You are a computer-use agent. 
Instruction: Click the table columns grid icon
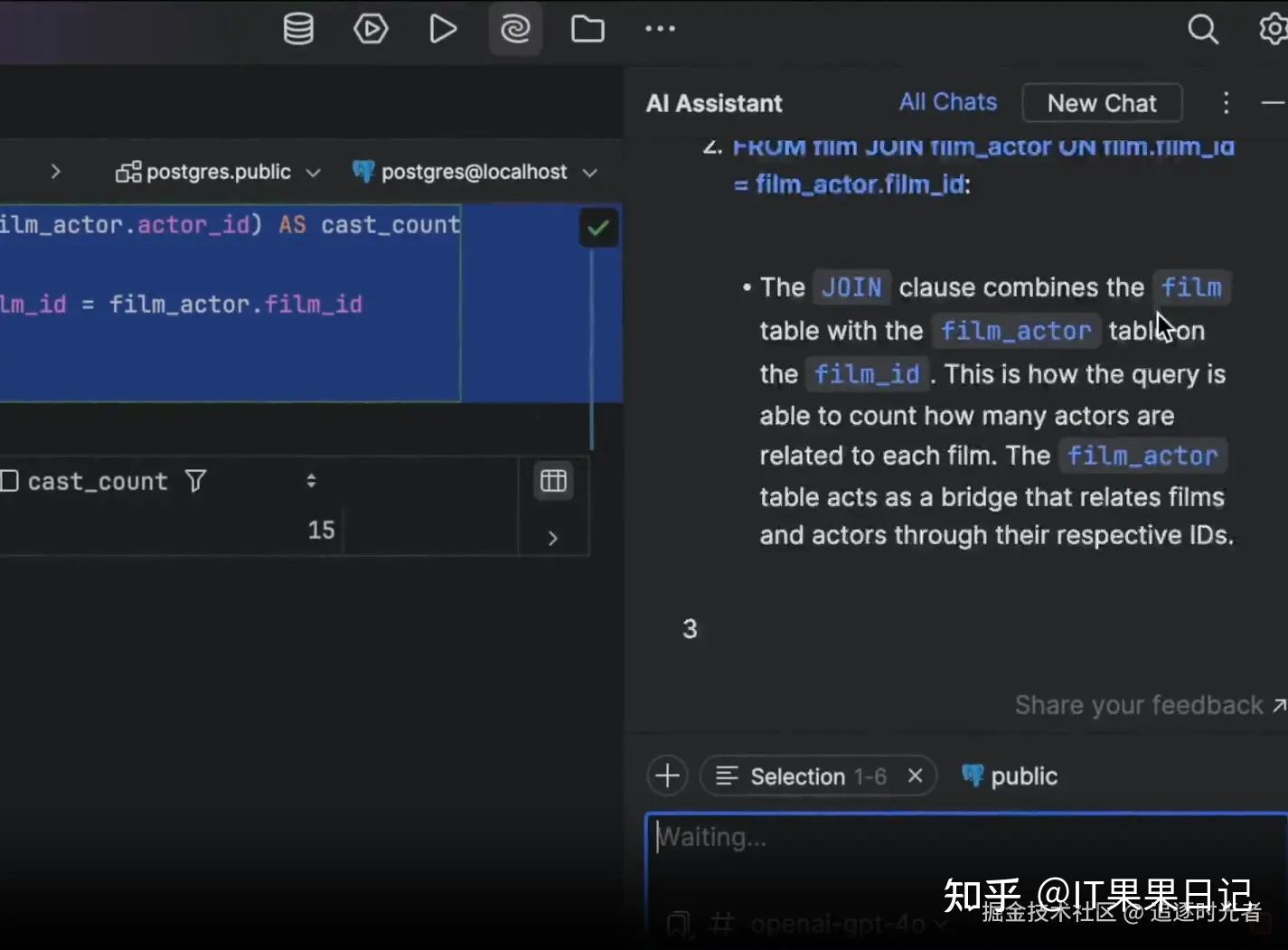coord(553,481)
